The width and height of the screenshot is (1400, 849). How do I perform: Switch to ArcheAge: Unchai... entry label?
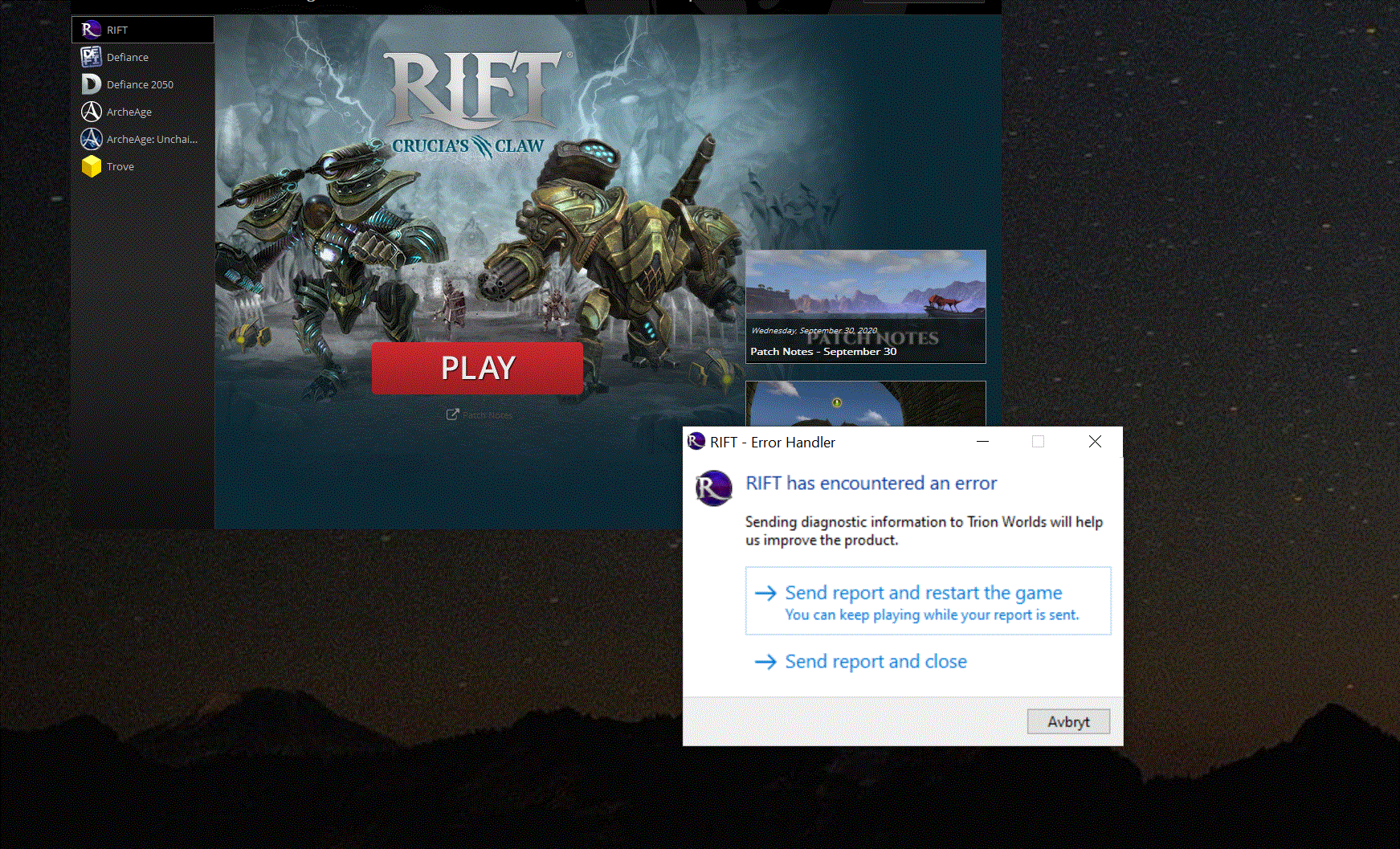tap(152, 139)
